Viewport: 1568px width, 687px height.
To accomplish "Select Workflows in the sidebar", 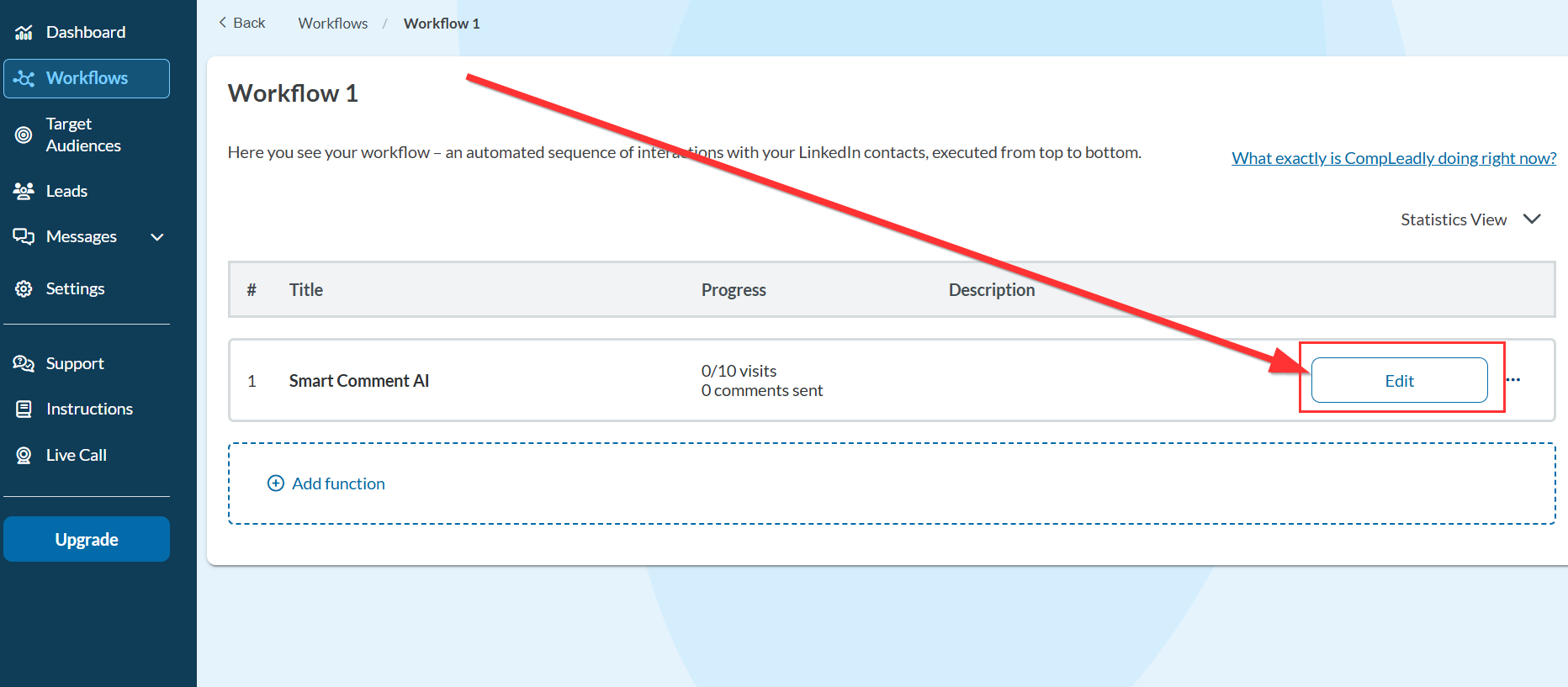I will click(87, 78).
